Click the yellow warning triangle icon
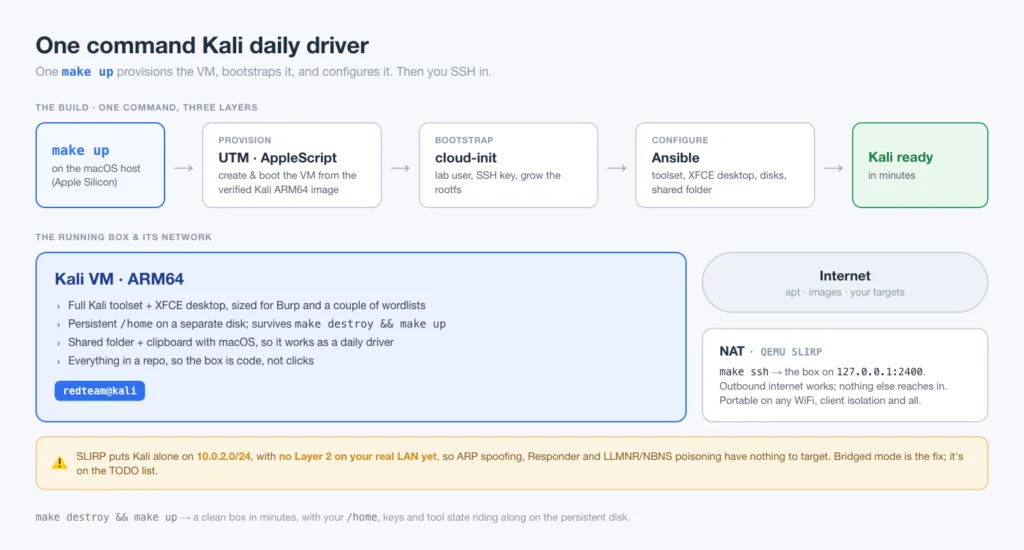The image size is (1024, 550). point(59,463)
